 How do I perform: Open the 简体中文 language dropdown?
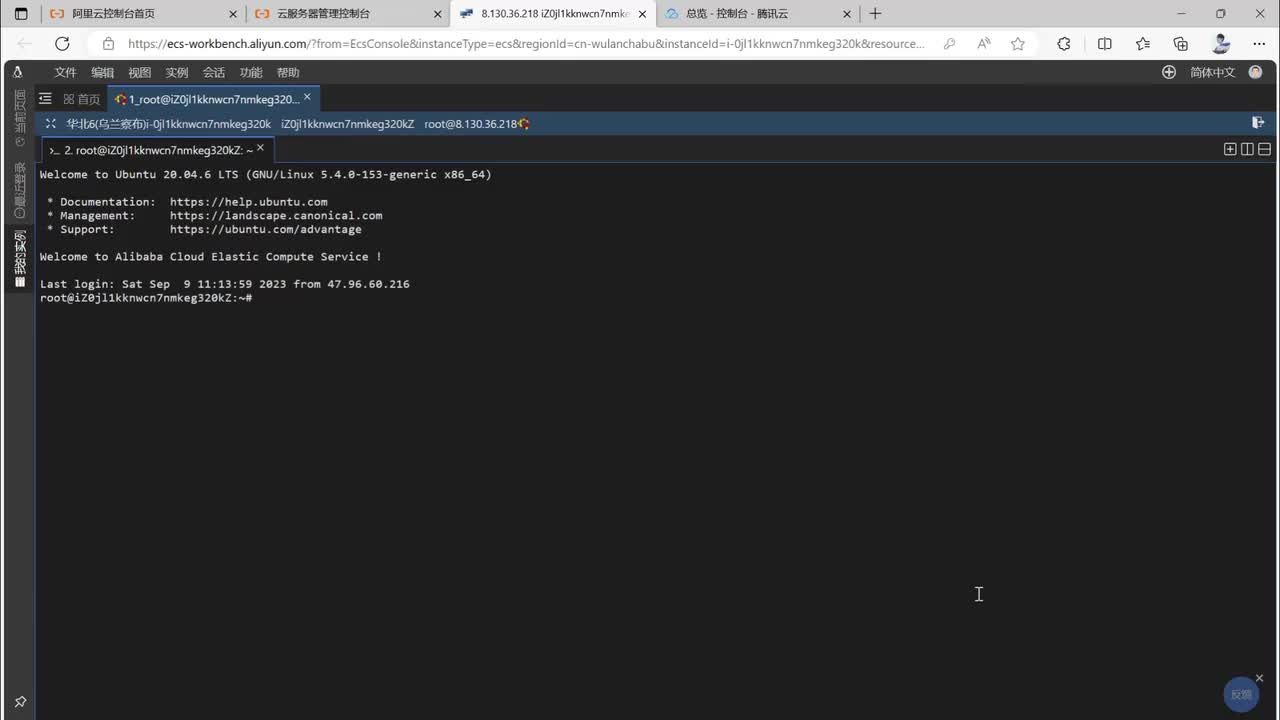[1212, 73]
